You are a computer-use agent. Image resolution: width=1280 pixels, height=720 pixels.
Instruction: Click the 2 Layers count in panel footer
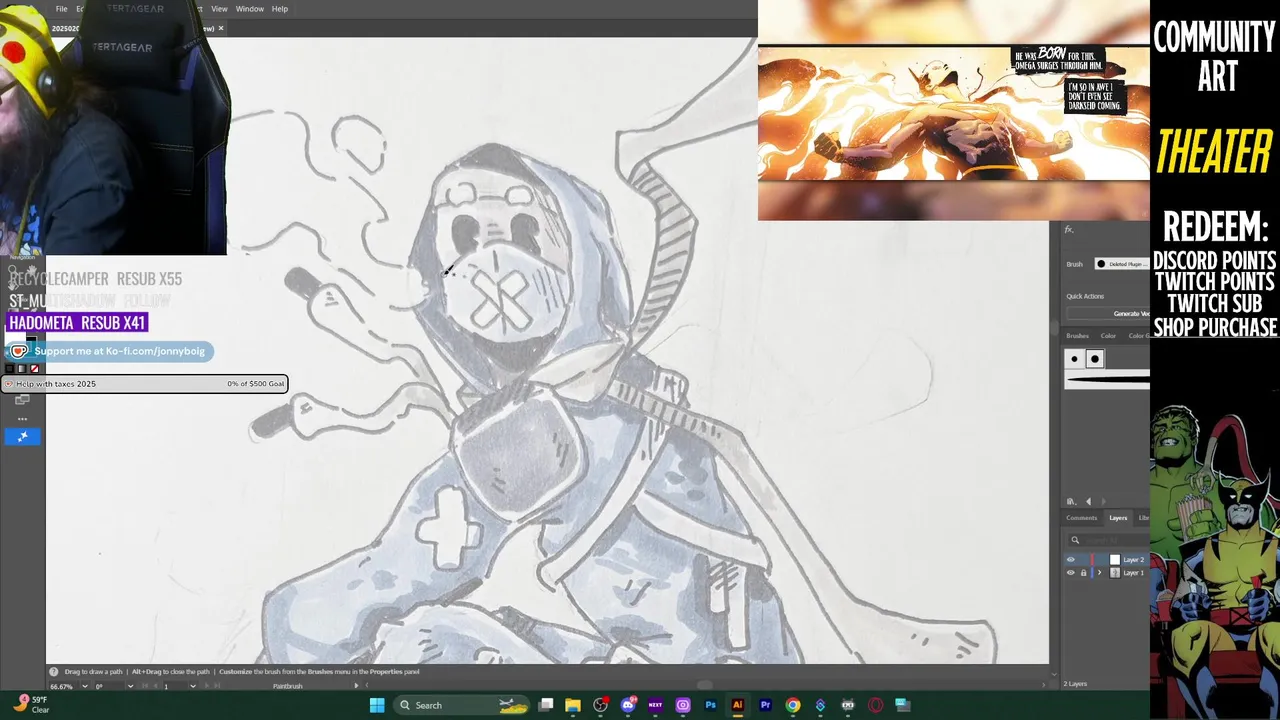(1075, 684)
